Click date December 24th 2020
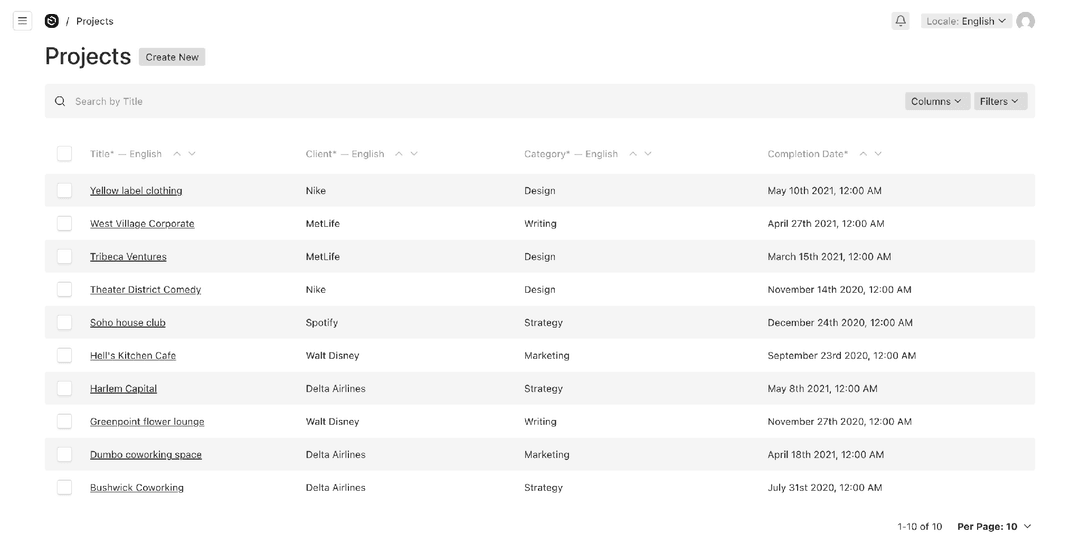 [840, 322]
